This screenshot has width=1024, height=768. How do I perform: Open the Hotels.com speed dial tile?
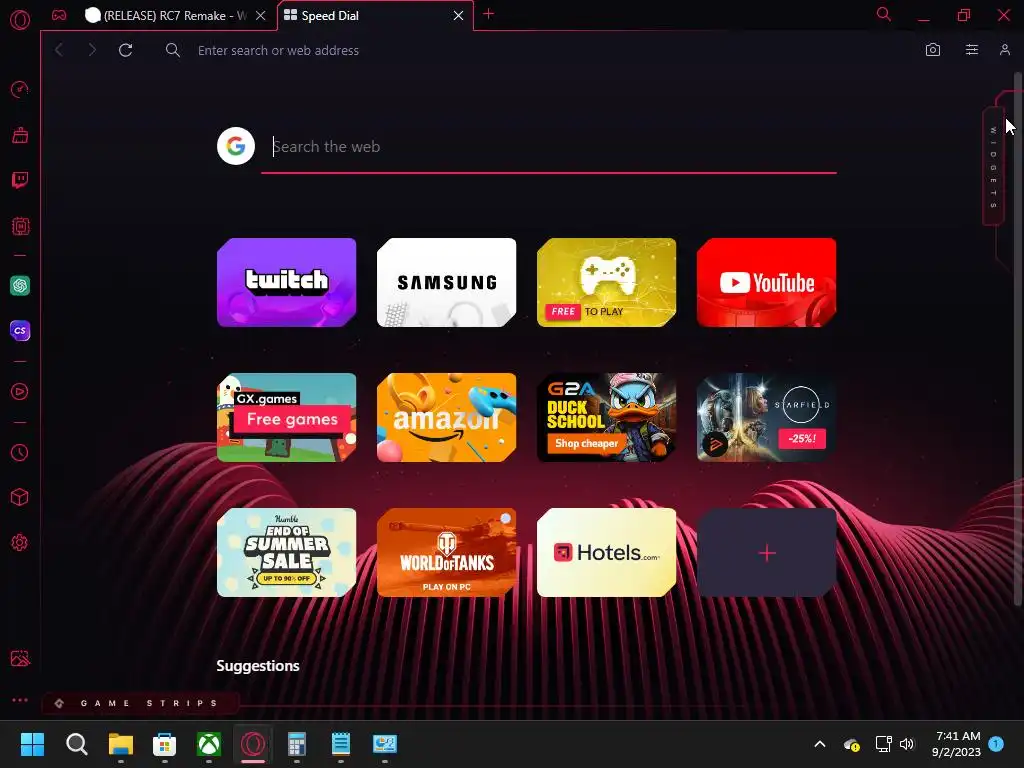pyautogui.click(x=607, y=552)
